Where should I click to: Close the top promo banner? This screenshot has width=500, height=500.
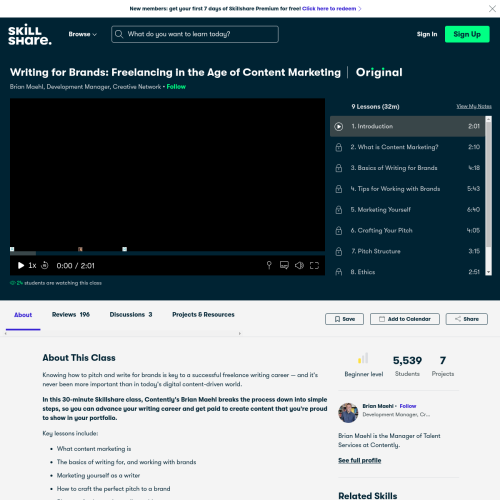point(492,9)
